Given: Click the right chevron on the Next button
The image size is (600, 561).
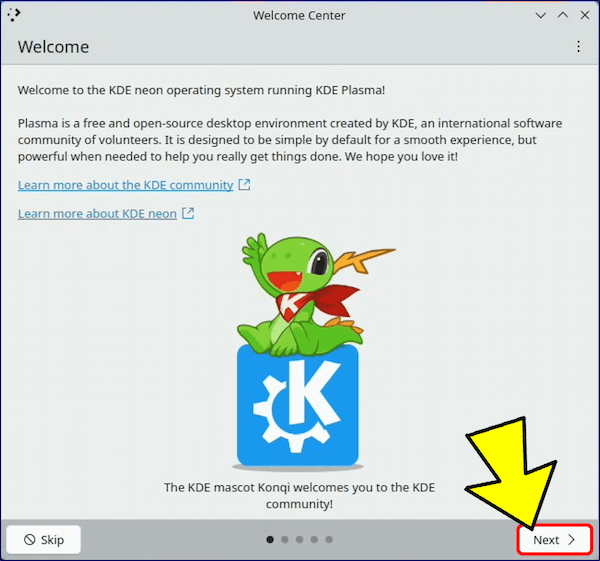Looking at the screenshot, I should click(x=572, y=540).
